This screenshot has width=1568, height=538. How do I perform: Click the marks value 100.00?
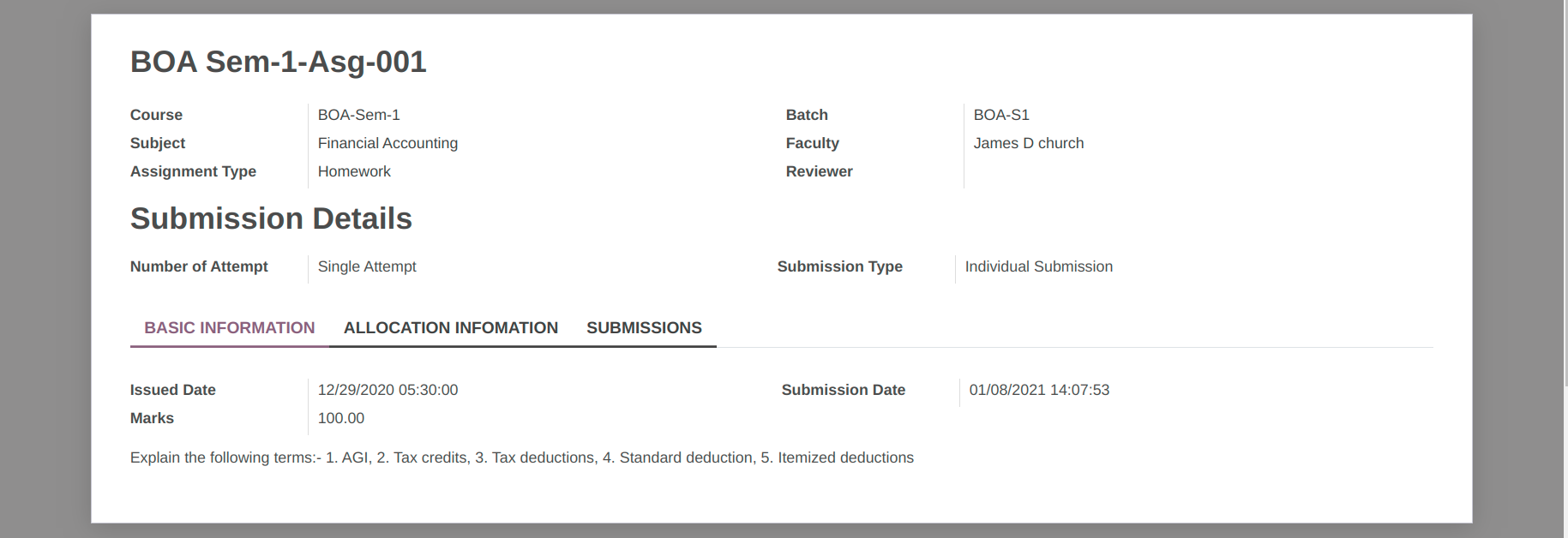[x=341, y=418]
